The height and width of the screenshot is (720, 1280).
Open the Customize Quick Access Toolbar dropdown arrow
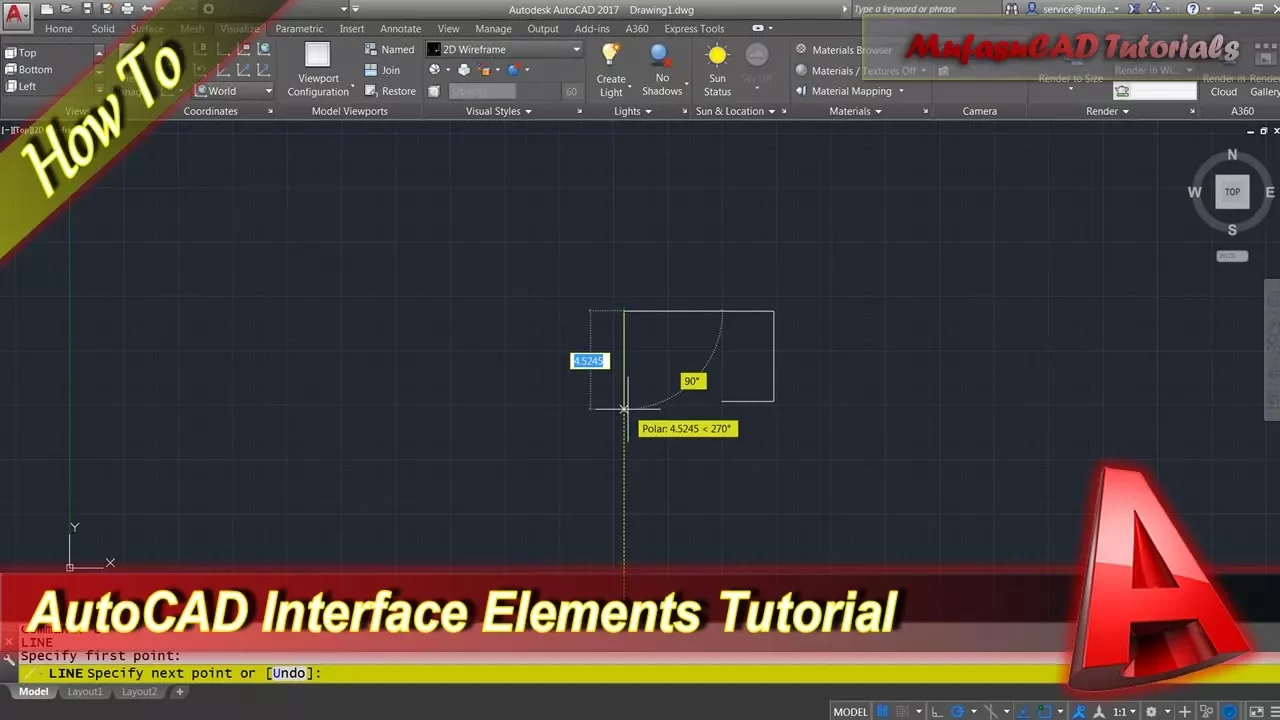(355, 9)
